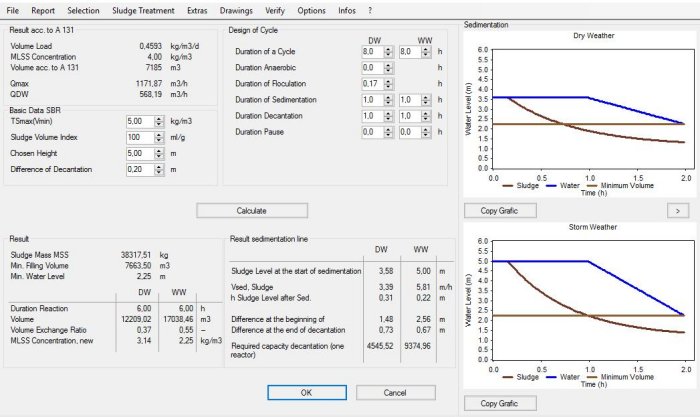The image size is (700, 417).
Task: Copy the Storm Weather chart with Copy Grafic
Action: pos(501,403)
